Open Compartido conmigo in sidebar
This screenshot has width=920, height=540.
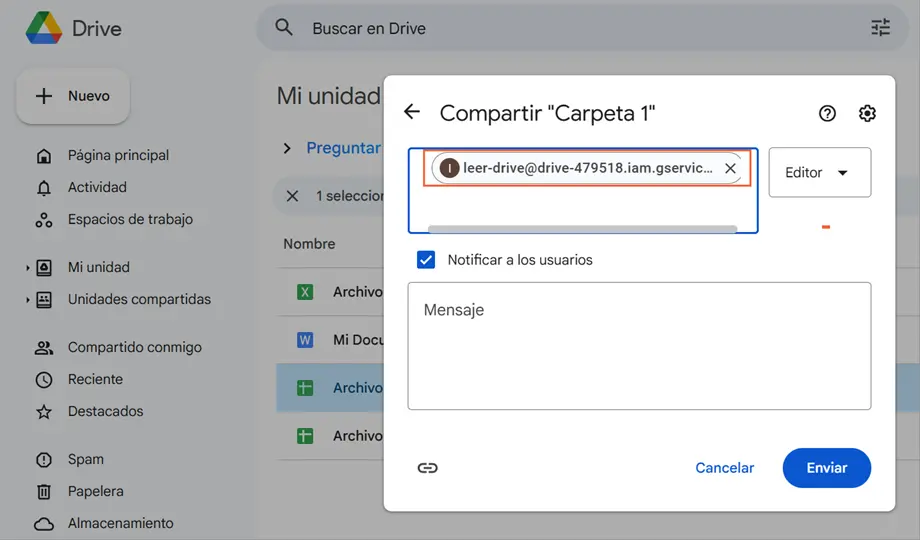134,347
